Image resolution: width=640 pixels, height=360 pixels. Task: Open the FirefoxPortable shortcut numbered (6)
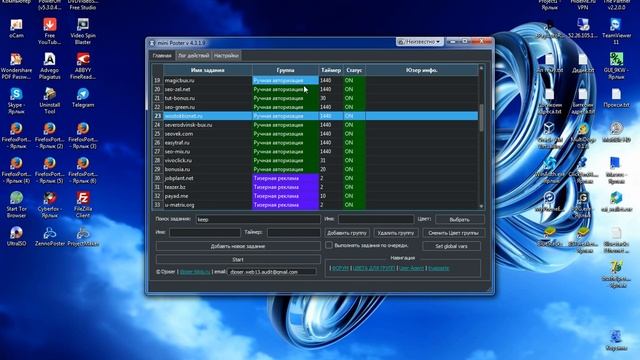click(83, 170)
